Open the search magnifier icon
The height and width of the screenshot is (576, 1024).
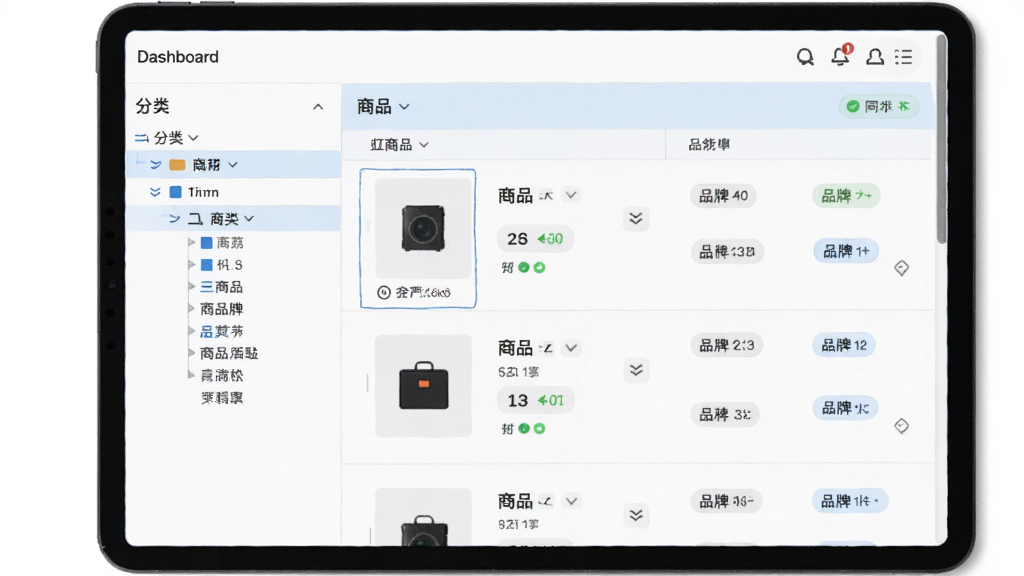tap(805, 57)
